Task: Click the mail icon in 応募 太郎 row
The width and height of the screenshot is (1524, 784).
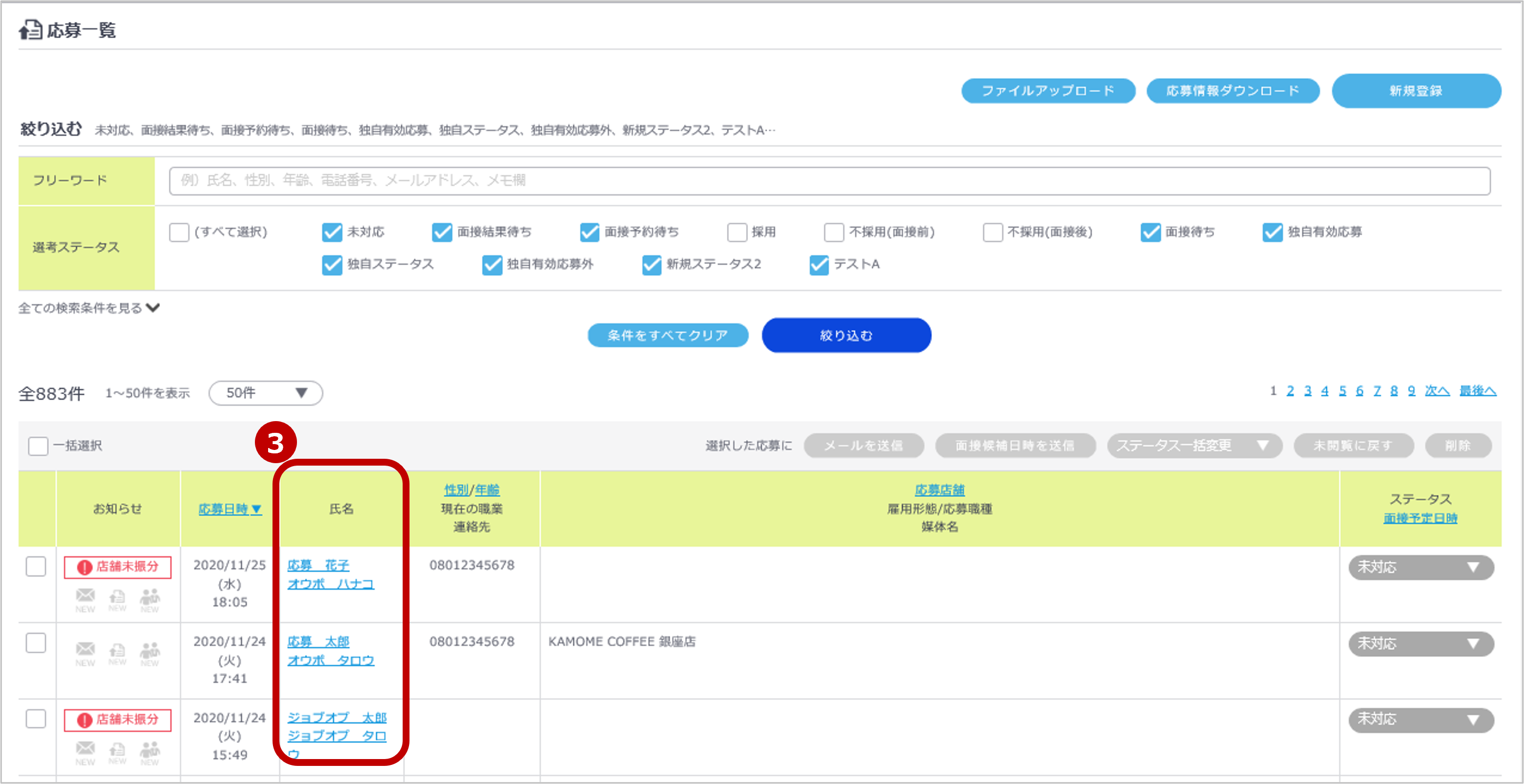Action: (85, 649)
